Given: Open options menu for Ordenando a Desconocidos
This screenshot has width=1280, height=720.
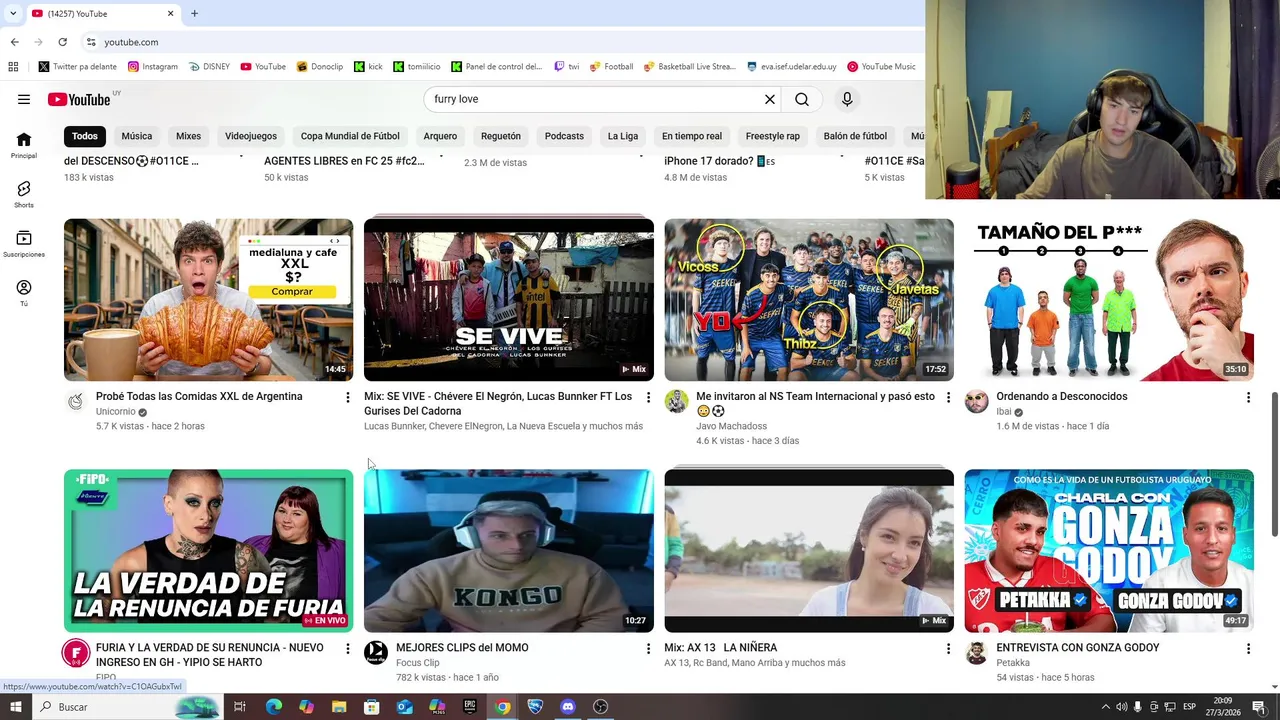Looking at the screenshot, I should click(x=1248, y=398).
